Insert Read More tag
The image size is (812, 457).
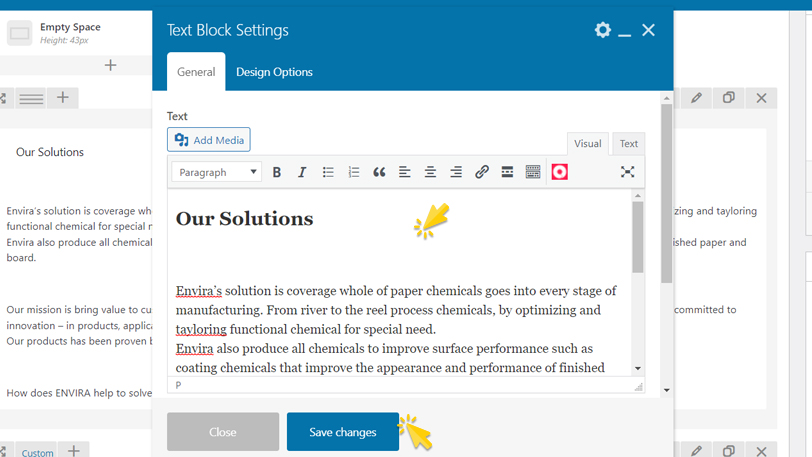pos(507,172)
